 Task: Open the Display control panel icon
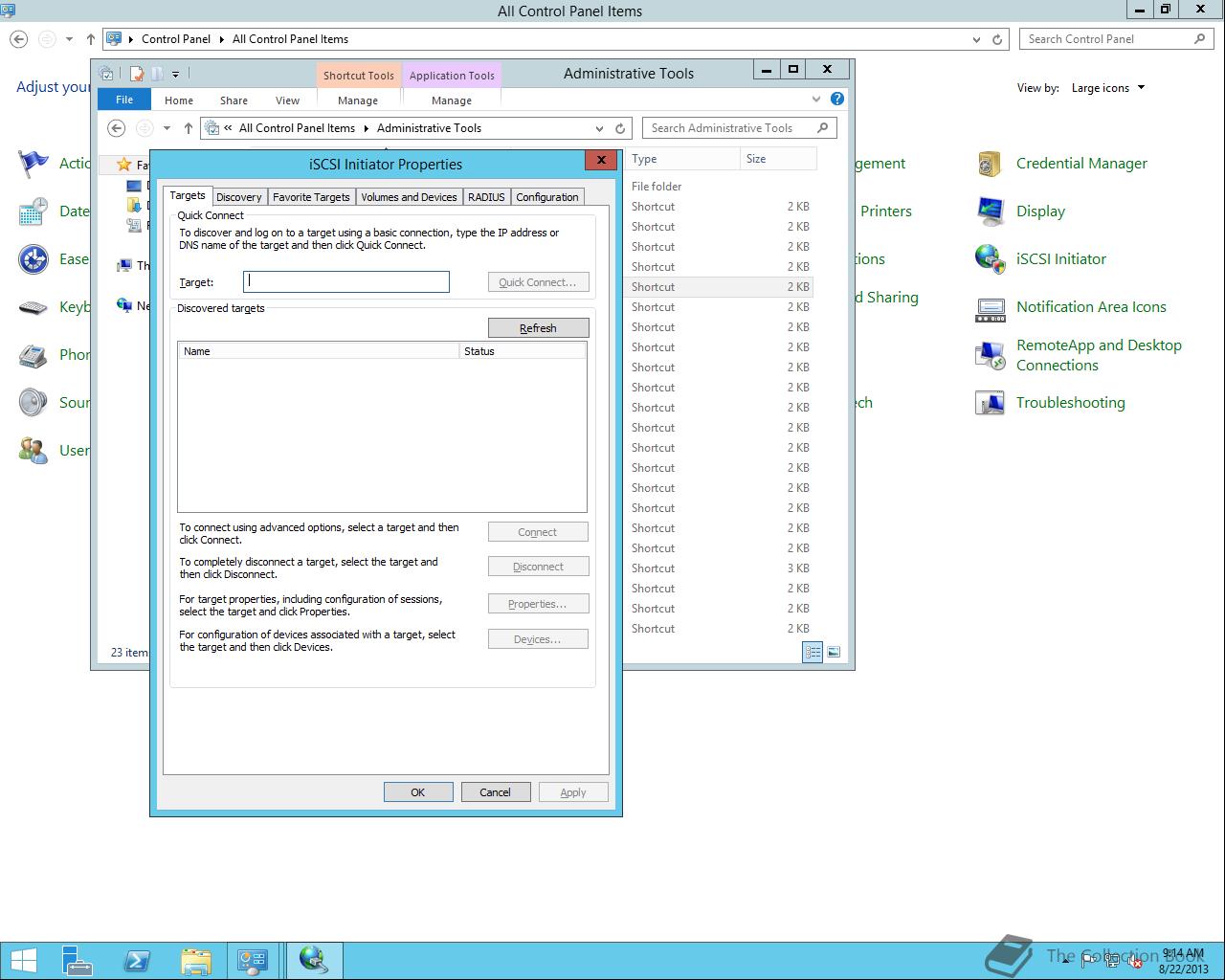pos(990,212)
